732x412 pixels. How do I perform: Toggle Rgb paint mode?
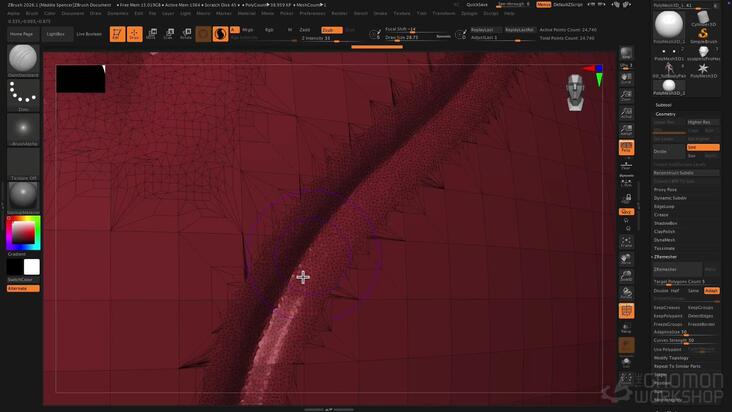[x=269, y=30]
